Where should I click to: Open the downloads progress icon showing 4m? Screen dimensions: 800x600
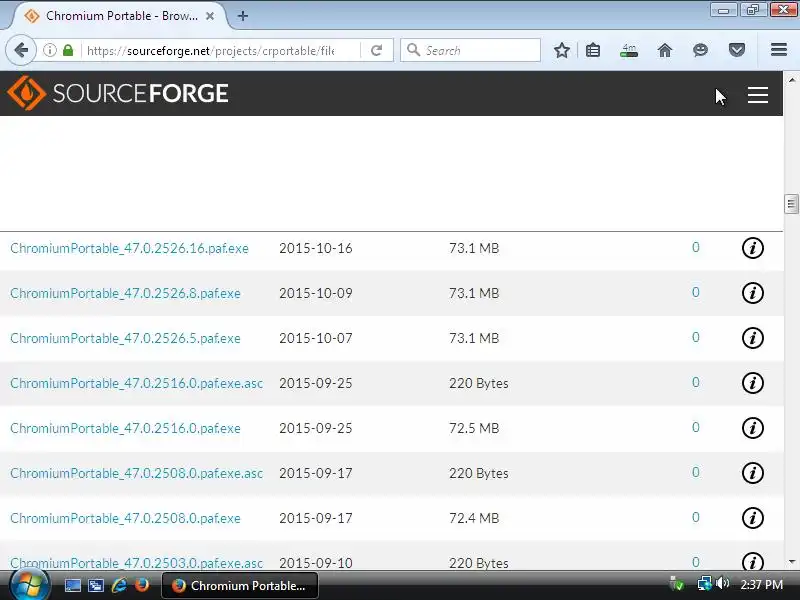629,50
